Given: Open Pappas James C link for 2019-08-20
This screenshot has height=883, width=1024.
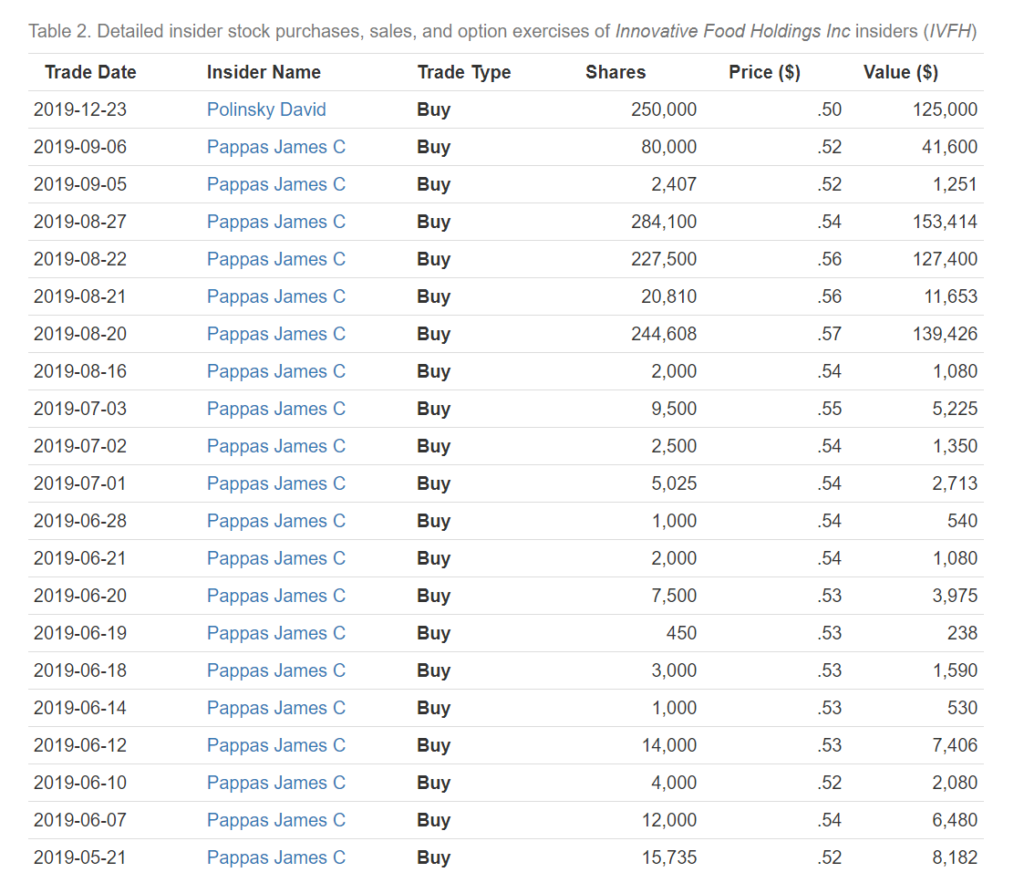Looking at the screenshot, I should coord(276,334).
